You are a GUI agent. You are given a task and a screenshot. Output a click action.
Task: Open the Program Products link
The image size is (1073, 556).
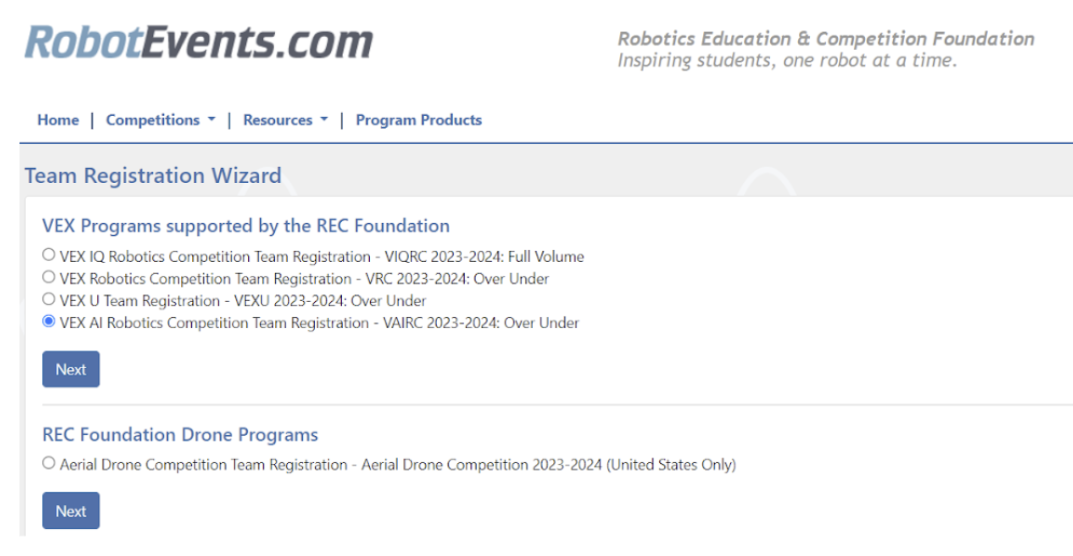(x=418, y=120)
